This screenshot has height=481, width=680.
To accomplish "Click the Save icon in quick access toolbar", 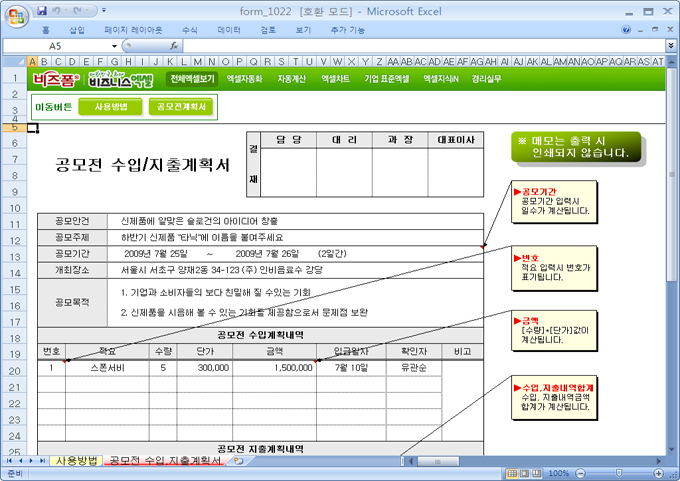I will [x=41, y=10].
